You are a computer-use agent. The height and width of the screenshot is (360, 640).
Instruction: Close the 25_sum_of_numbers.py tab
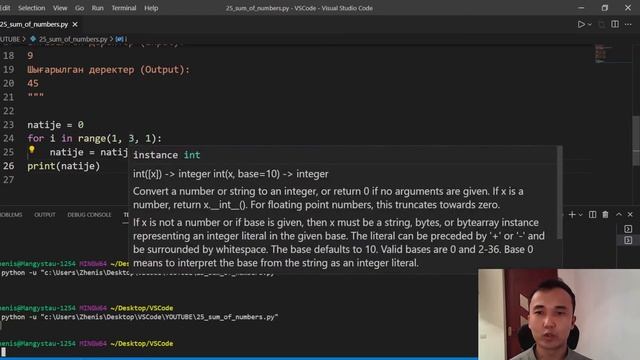[75, 24]
